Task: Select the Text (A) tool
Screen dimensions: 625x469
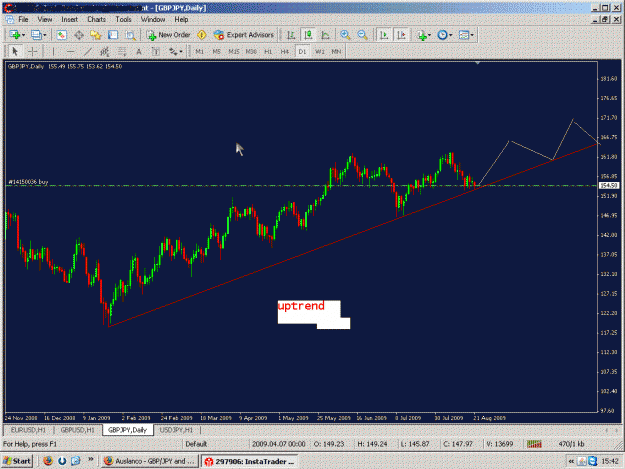Action: coord(139,51)
